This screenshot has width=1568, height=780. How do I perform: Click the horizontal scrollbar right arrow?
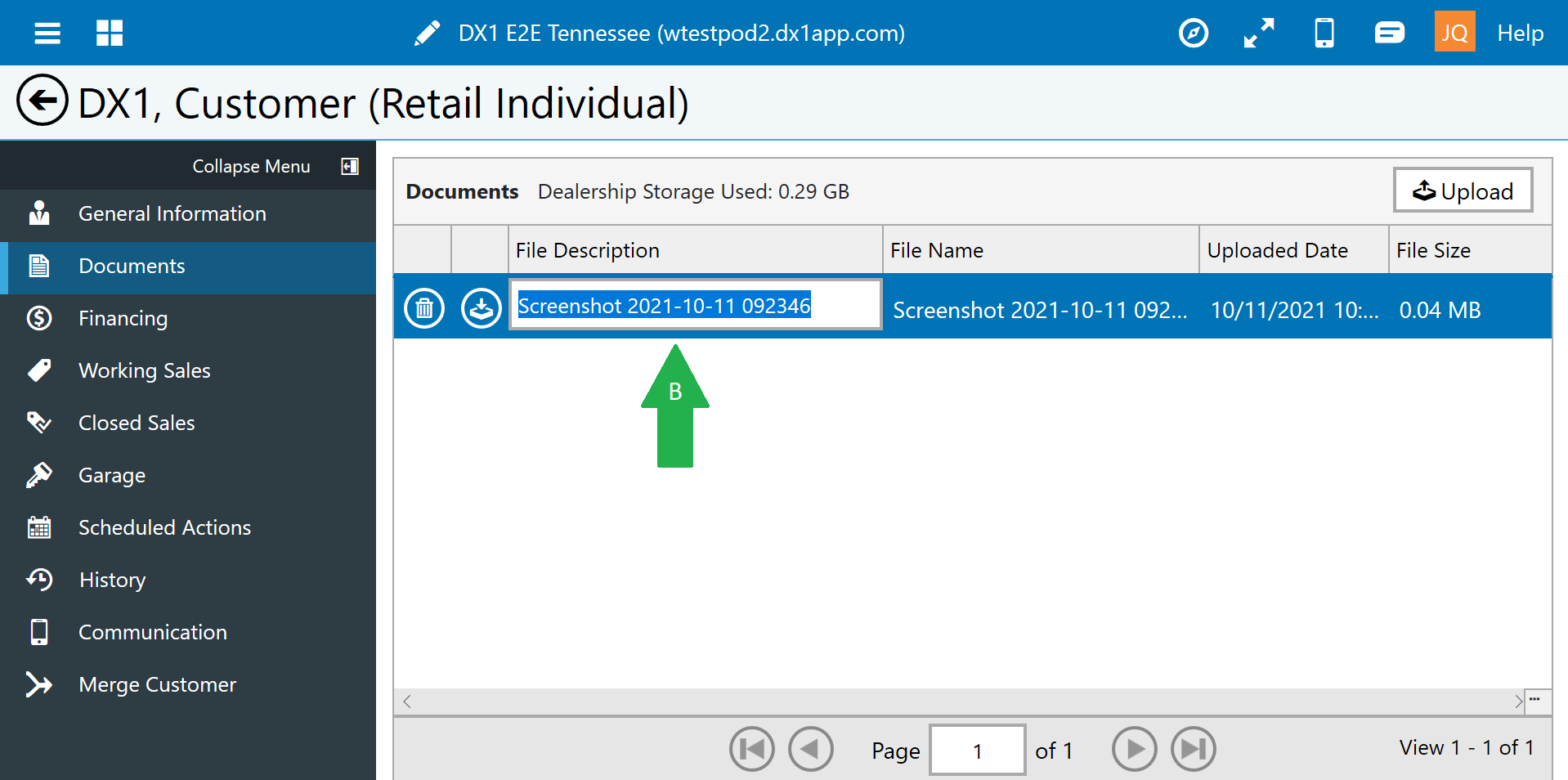point(1518,702)
